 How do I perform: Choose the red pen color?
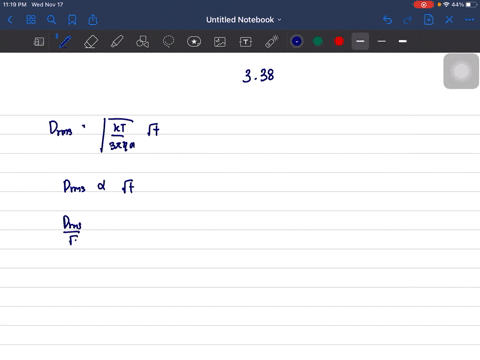point(339,41)
